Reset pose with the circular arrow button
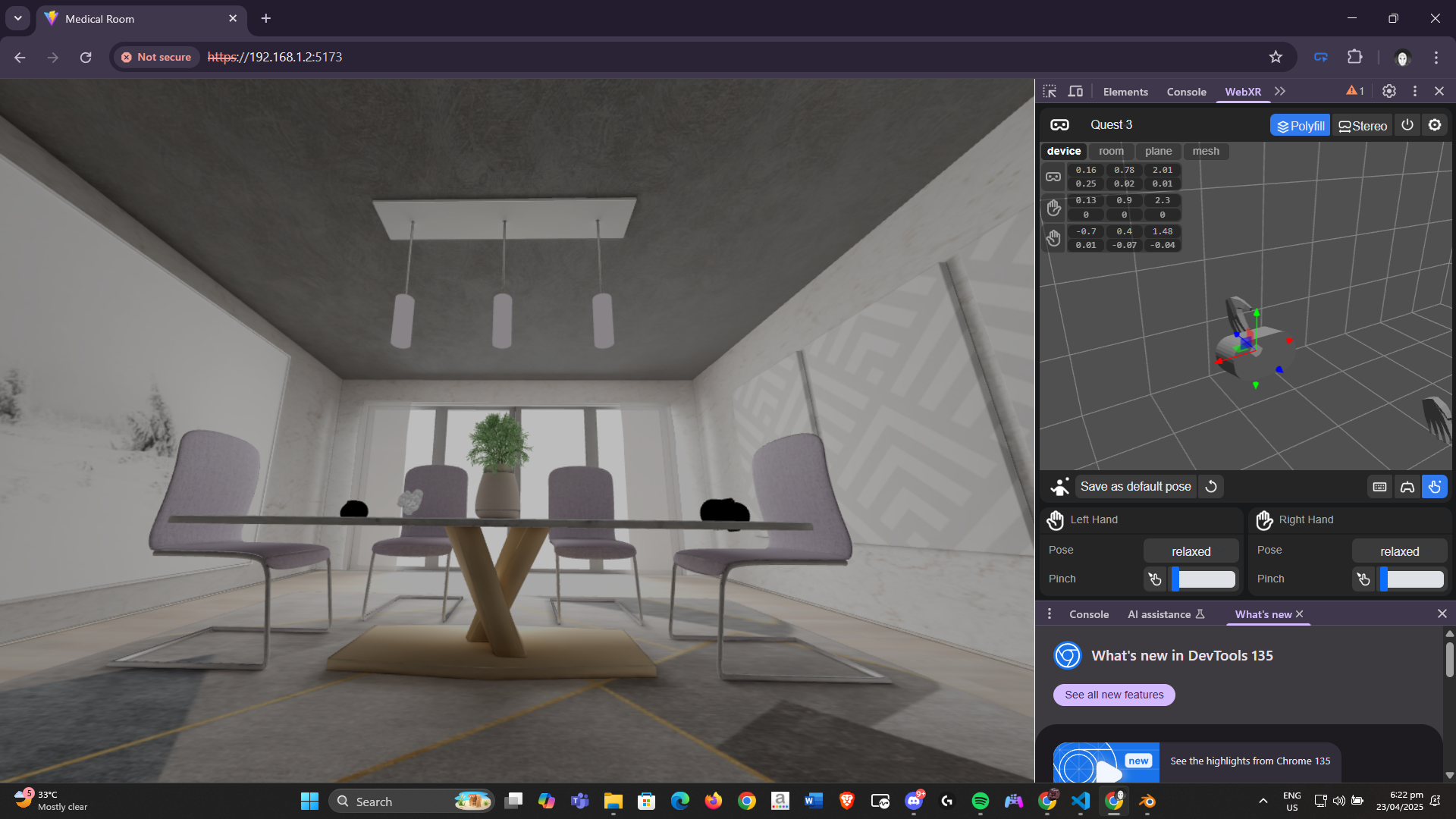The height and width of the screenshot is (819, 1456). 1211,487
